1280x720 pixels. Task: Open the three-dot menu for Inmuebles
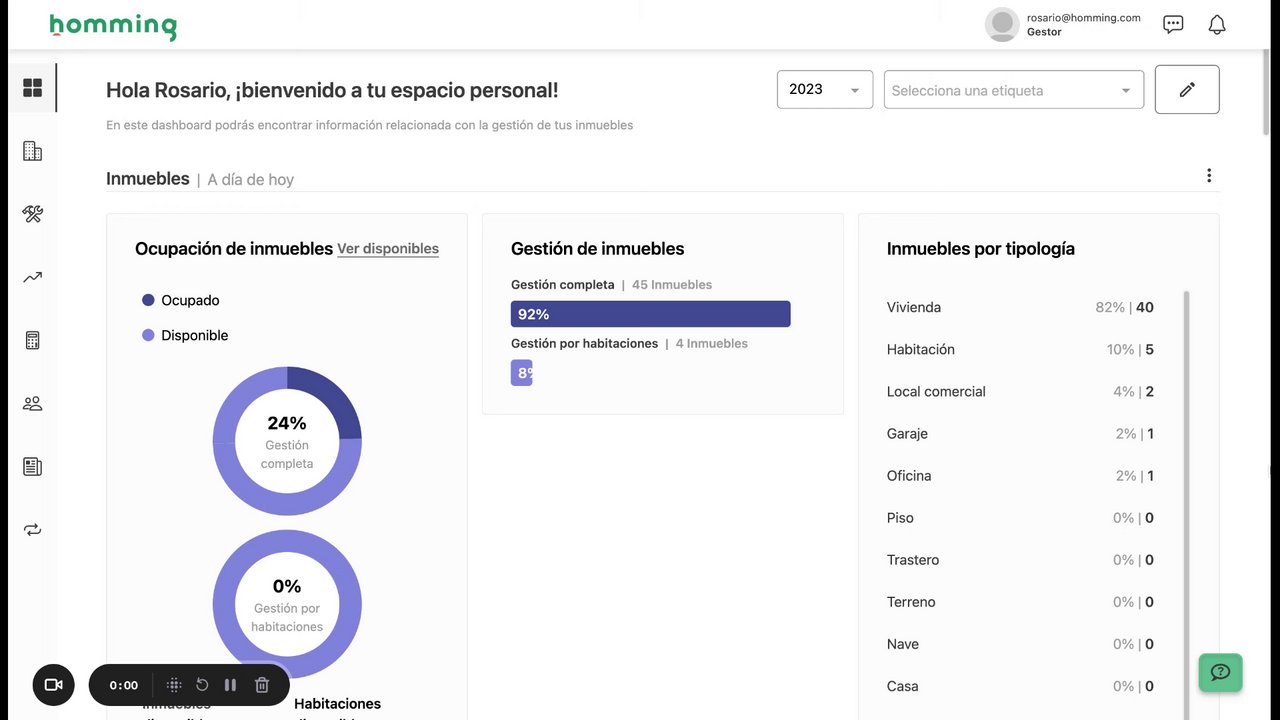point(1209,176)
